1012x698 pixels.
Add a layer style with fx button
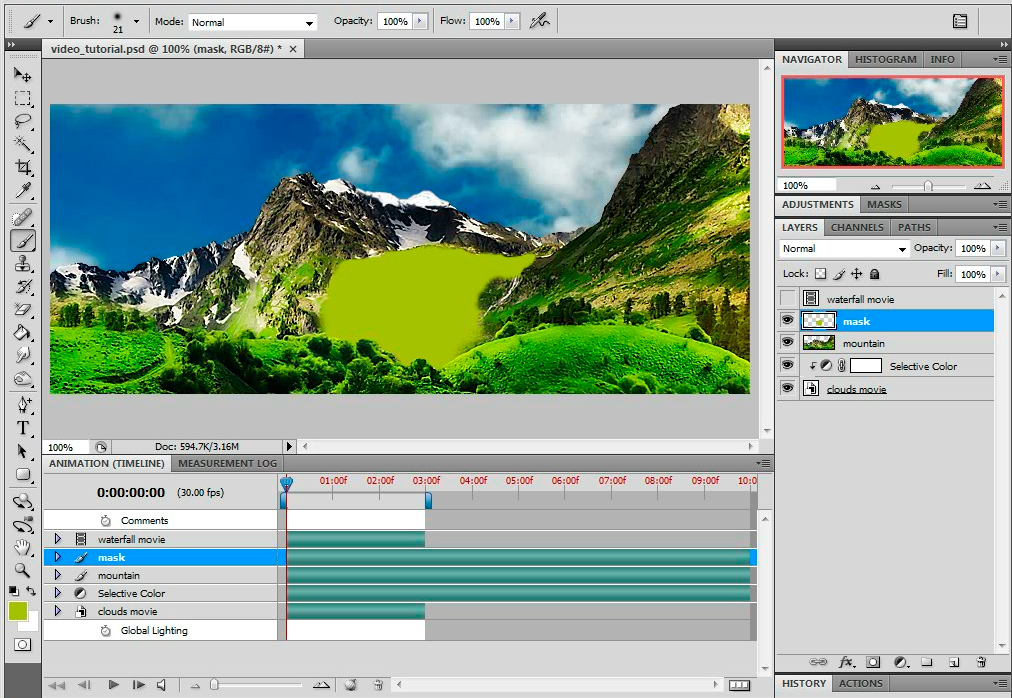click(845, 662)
